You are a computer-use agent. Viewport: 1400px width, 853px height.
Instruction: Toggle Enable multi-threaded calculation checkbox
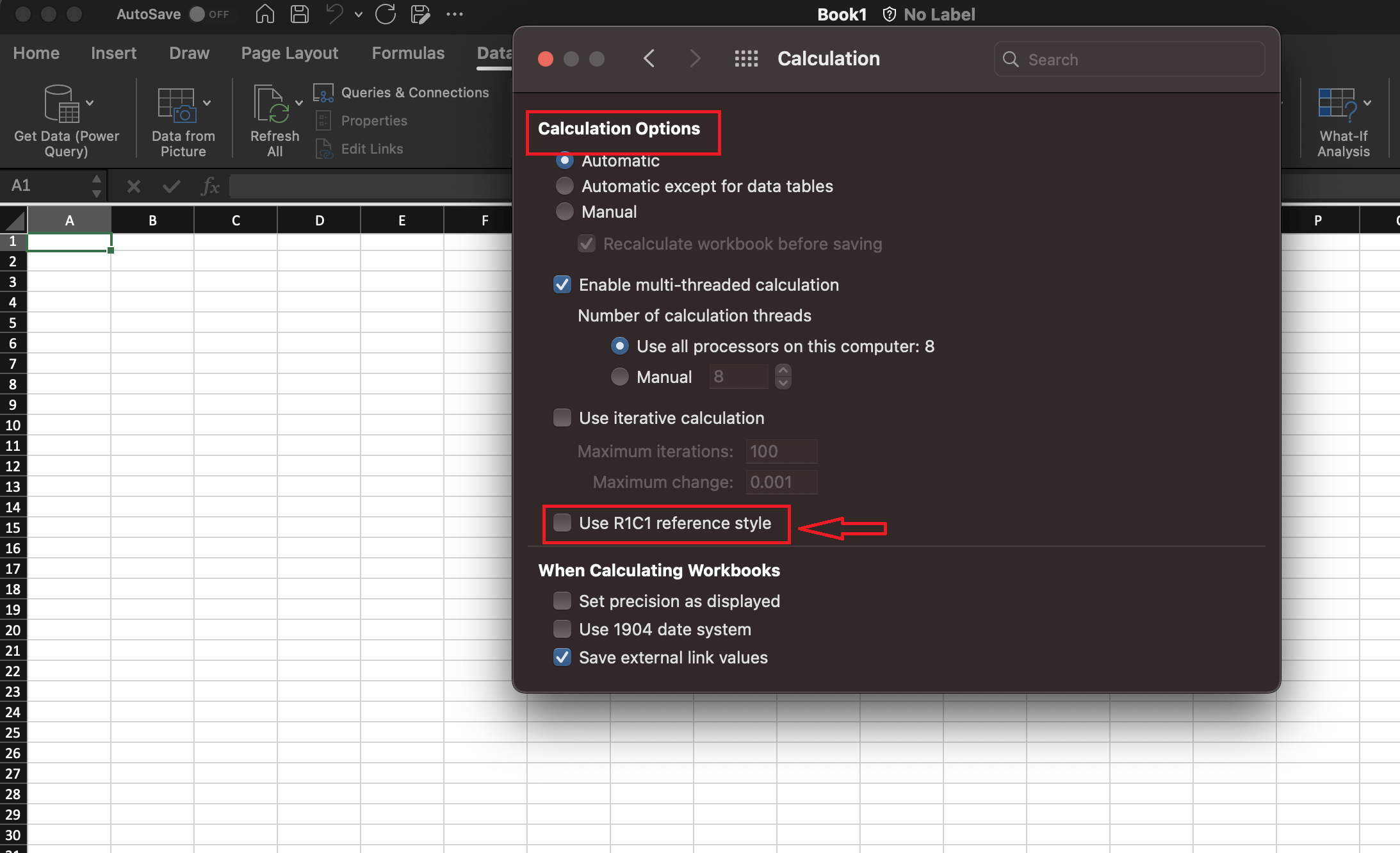tap(562, 285)
